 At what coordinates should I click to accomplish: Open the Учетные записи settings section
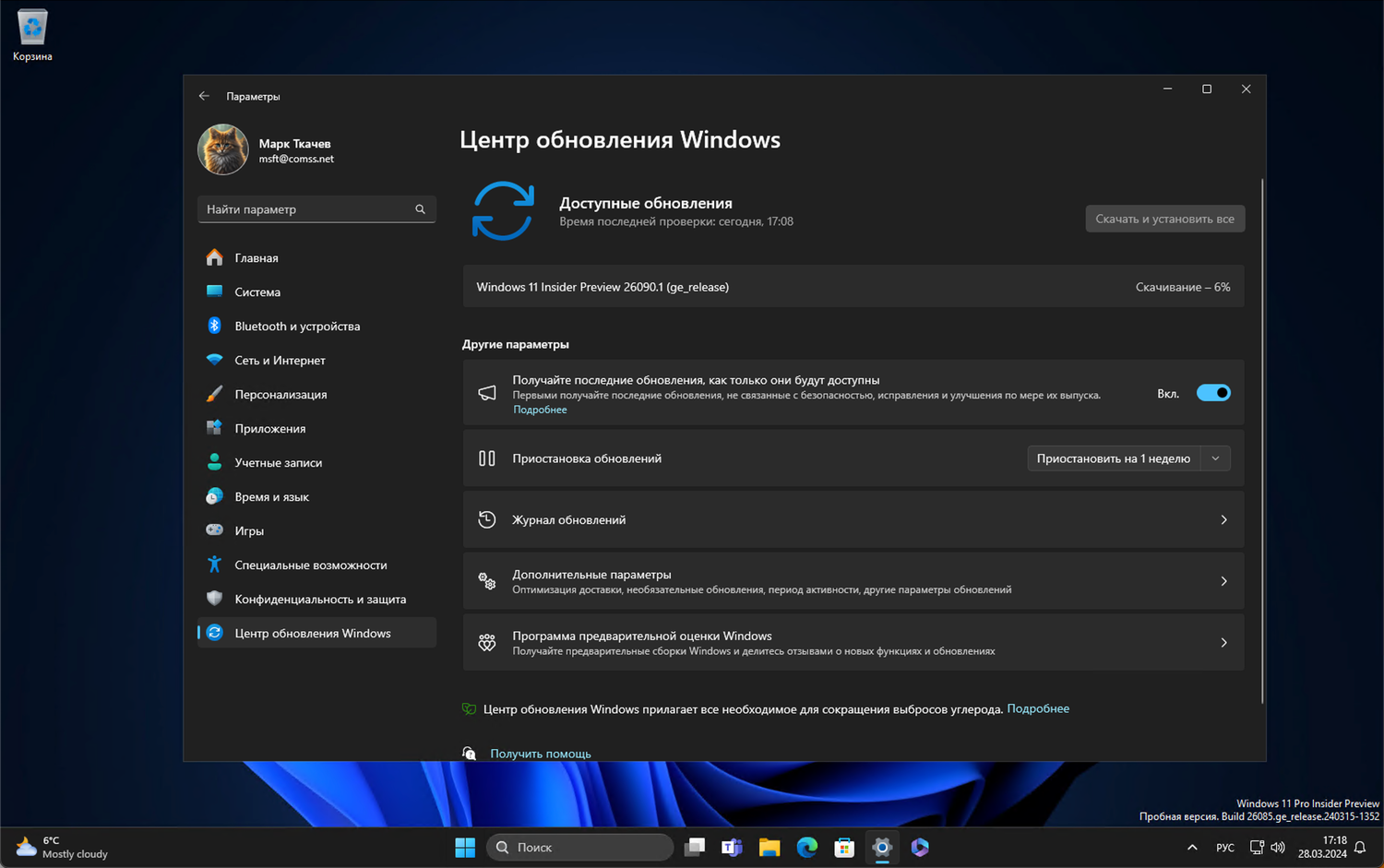(278, 462)
